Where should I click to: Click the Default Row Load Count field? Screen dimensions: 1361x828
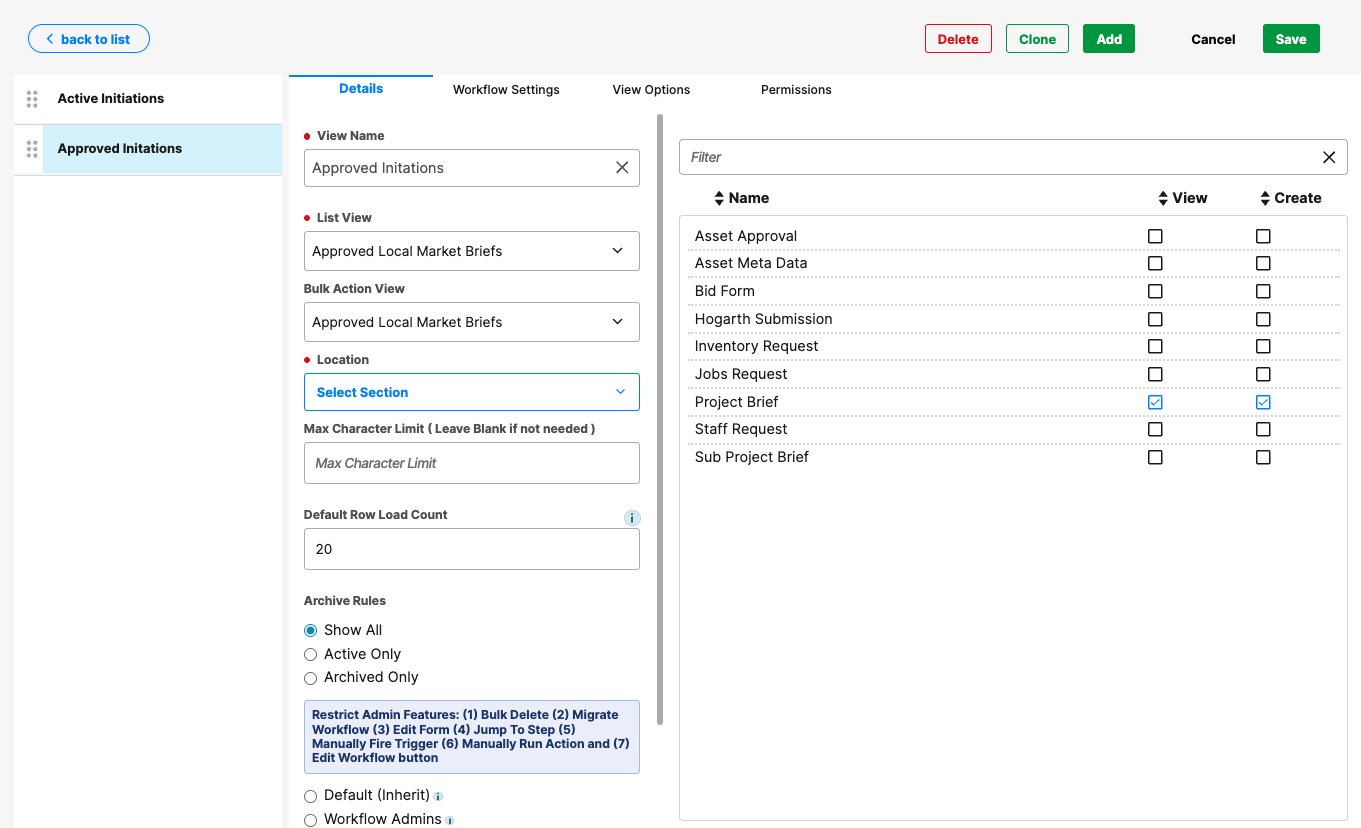coord(472,549)
